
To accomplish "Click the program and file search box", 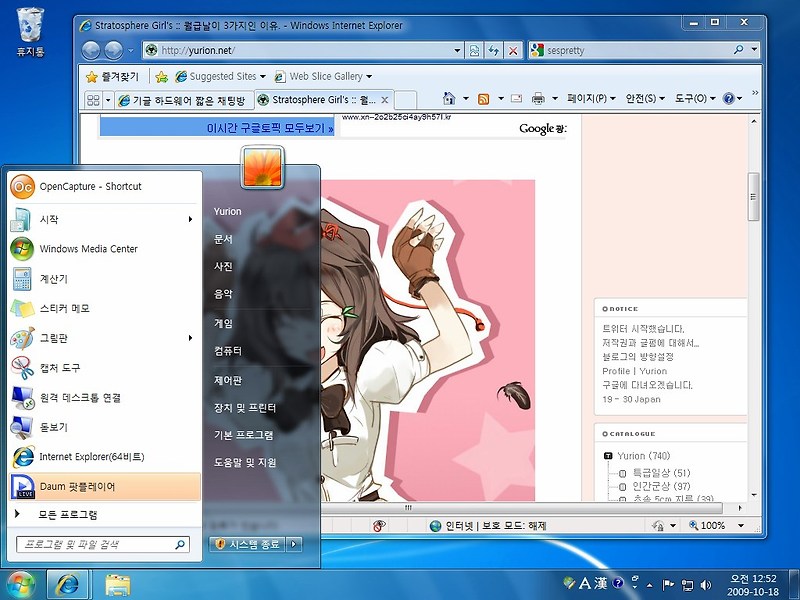I will [x=103, y=544].
